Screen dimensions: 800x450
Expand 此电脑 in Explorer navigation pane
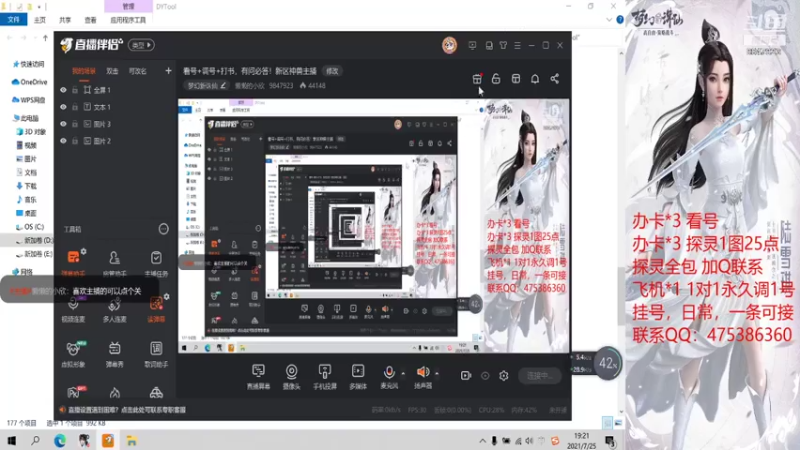tap(26, 118)
